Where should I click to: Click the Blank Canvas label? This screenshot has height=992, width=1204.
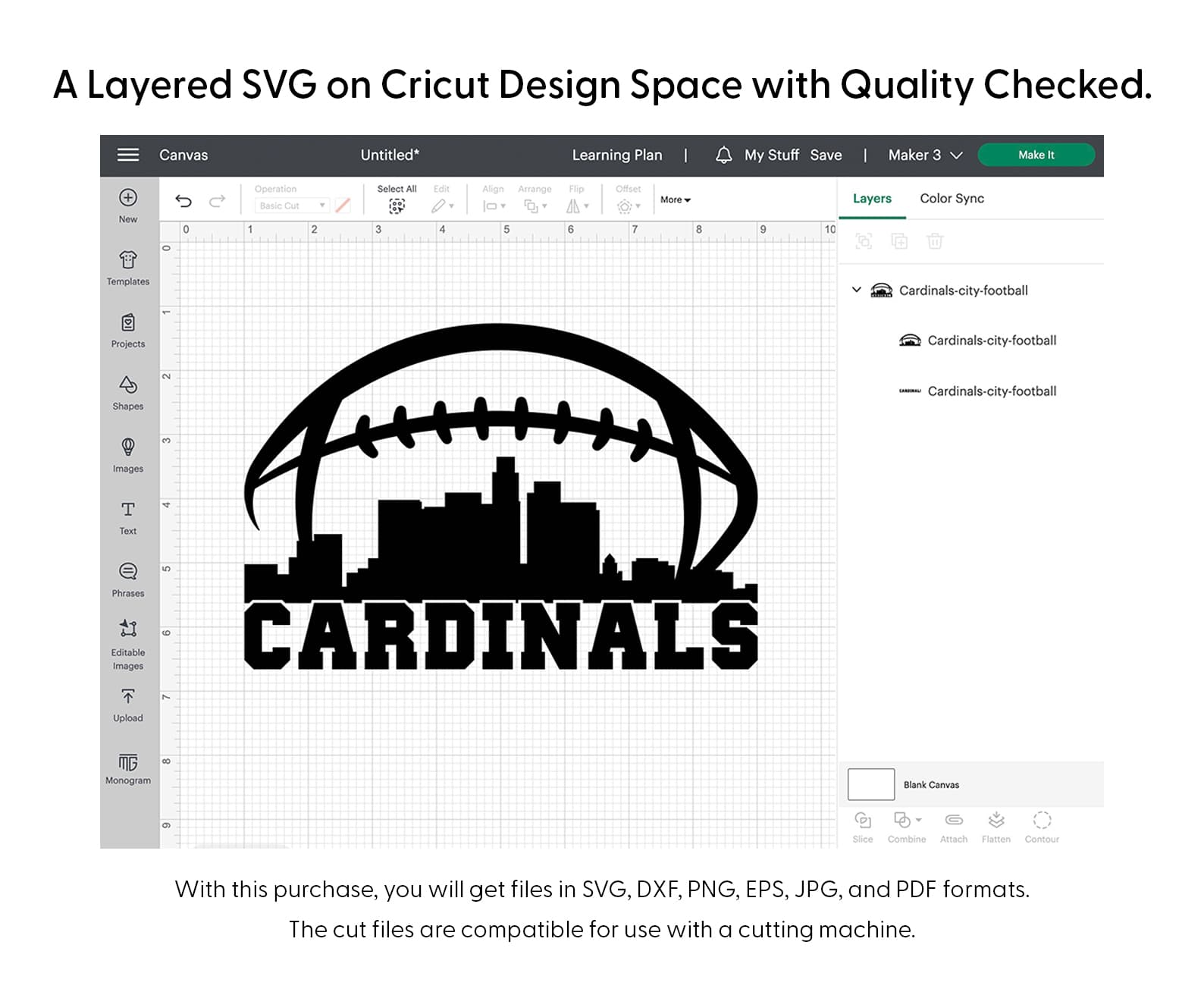[x=931, y=785]
